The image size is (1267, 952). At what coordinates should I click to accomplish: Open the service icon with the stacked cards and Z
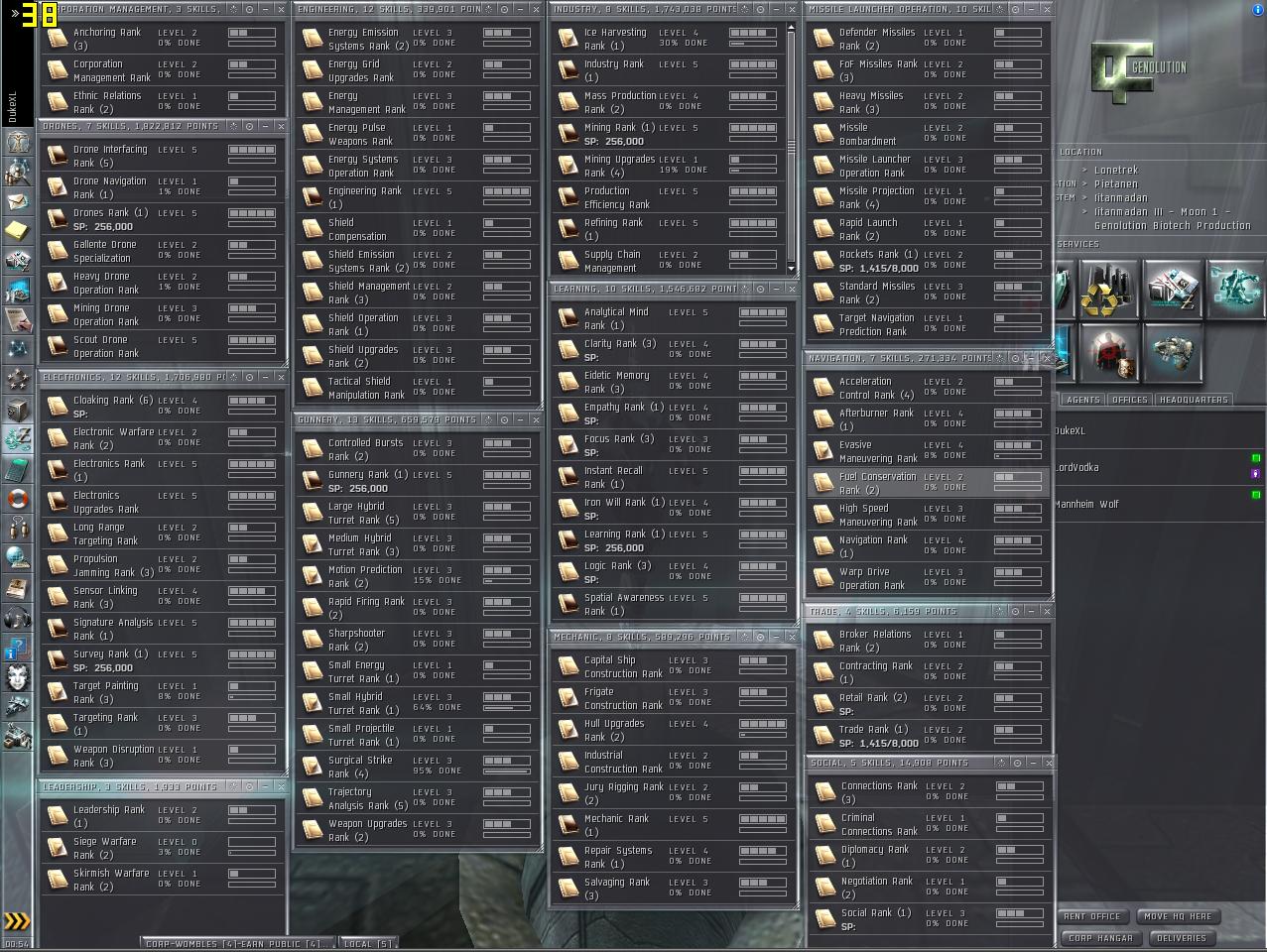1172,289
